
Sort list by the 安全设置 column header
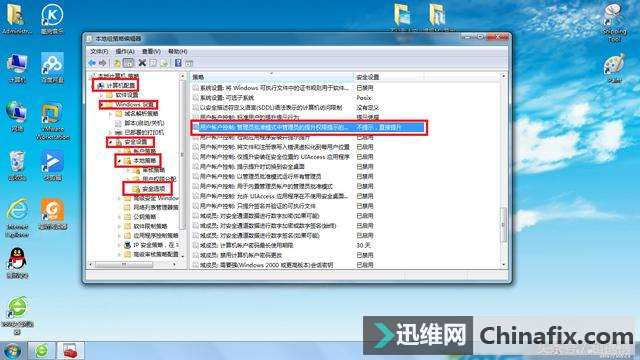click(x=389, y=77)
